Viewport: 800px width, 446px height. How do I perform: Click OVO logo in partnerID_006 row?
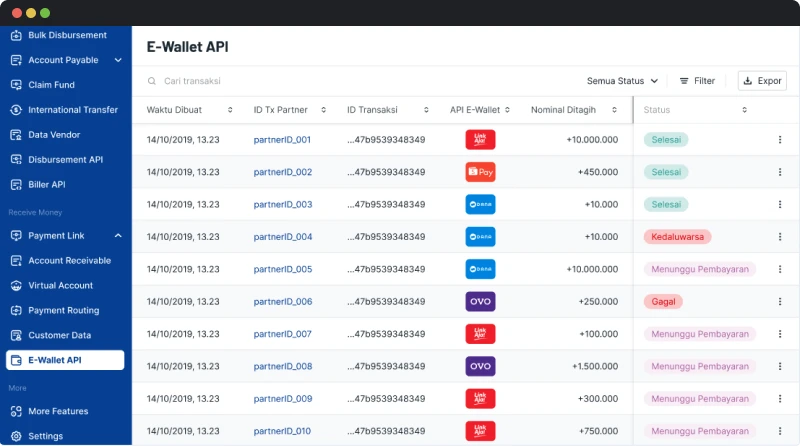click(x=480, y=302)
